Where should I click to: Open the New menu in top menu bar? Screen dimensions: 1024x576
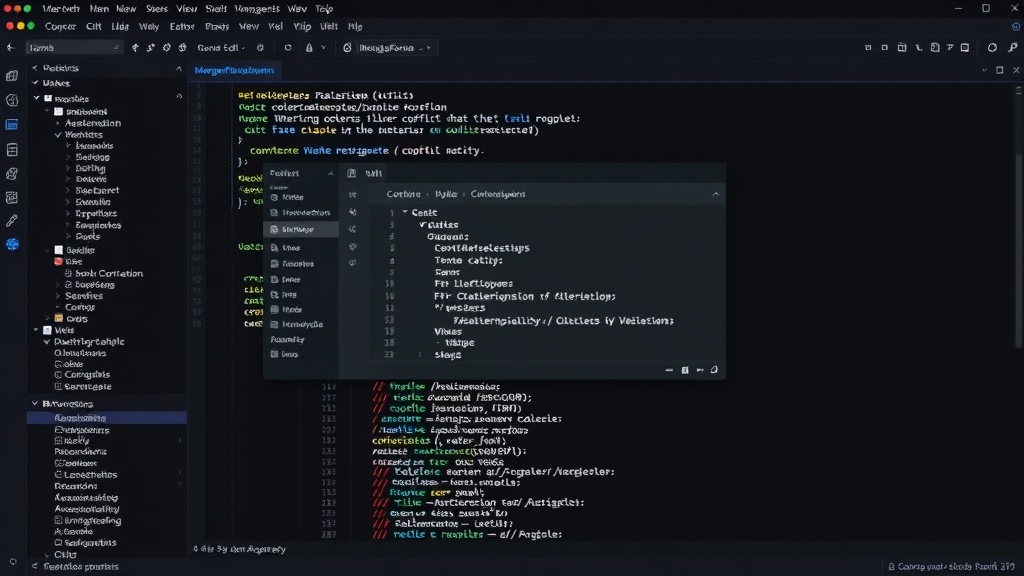pyautogui.click(x=126, y=8)
